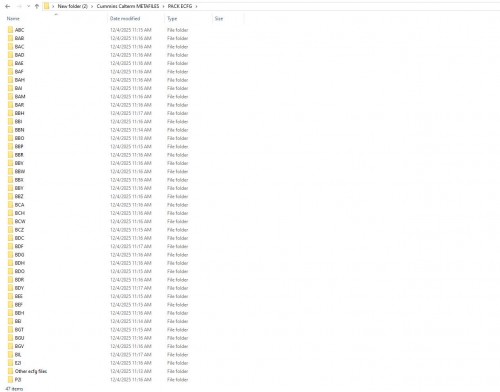Click the folder name "BGV"
Viewport: 500px width, 392px height.
19,346
